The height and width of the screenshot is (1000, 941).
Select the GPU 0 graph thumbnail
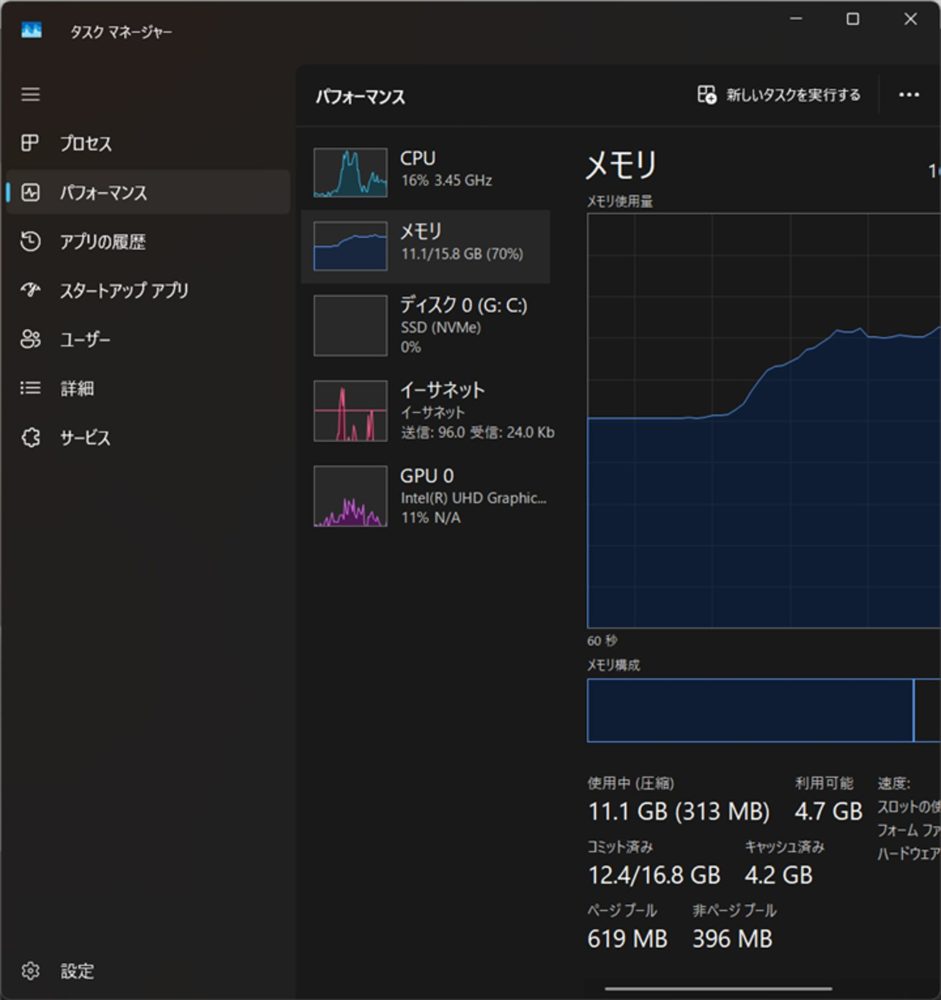(350, 496)
